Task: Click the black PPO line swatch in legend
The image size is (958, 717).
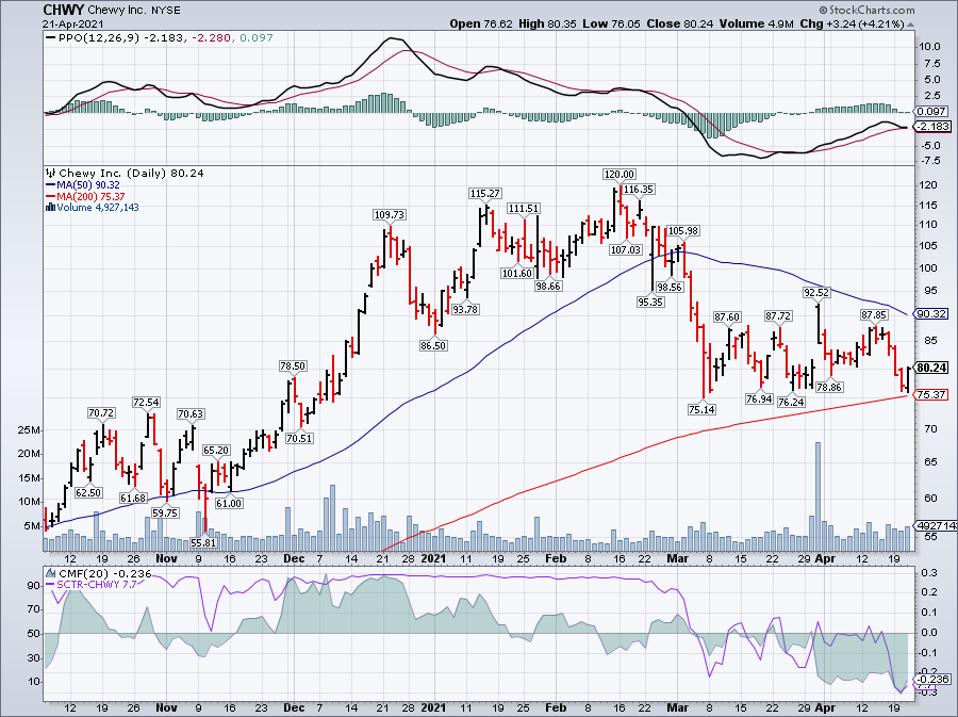Action: click(x=51, y=38)
